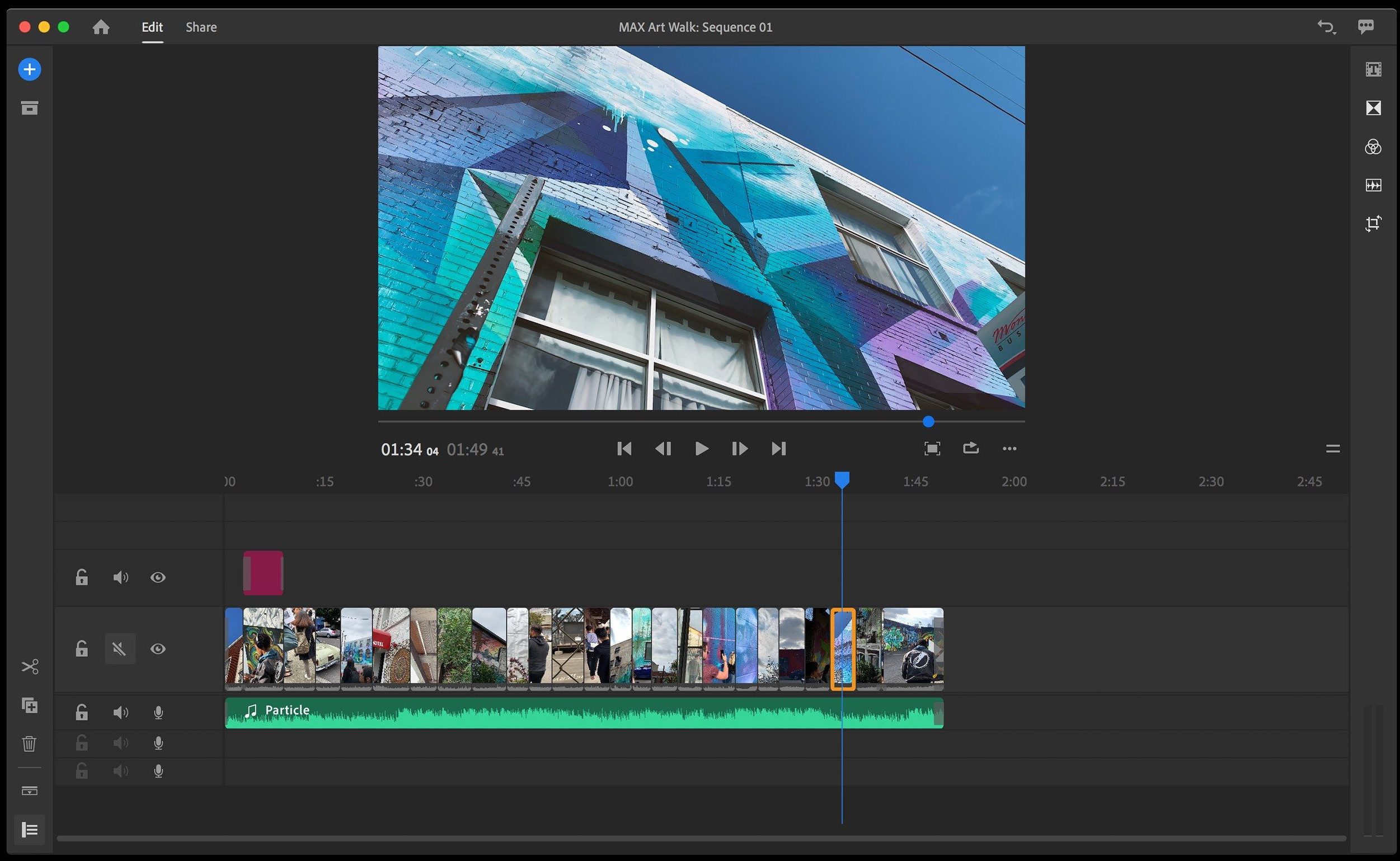
Task: Click the trash delete clip icon
Action: click(x=30, y=744)
